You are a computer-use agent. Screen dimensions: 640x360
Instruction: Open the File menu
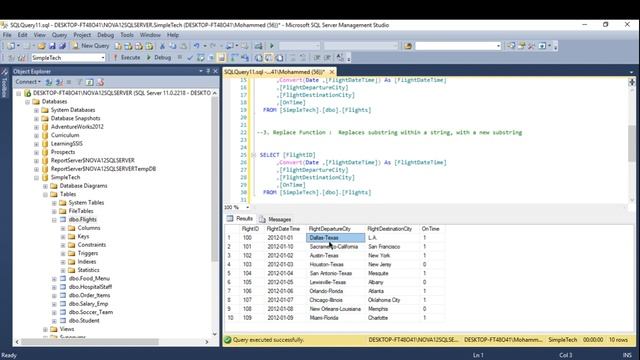coord(7,35)
